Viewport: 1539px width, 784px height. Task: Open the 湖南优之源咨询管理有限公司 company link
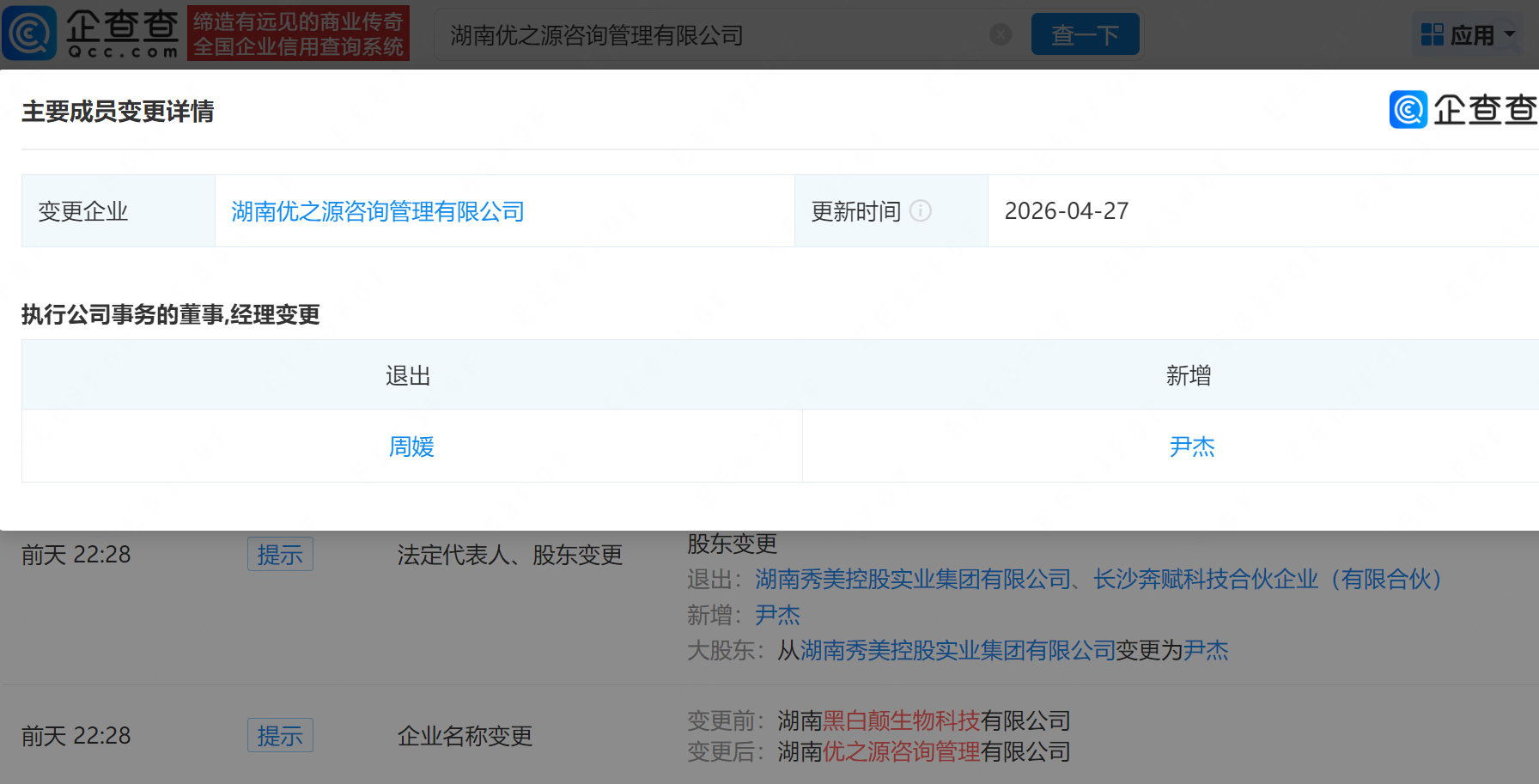378,211
